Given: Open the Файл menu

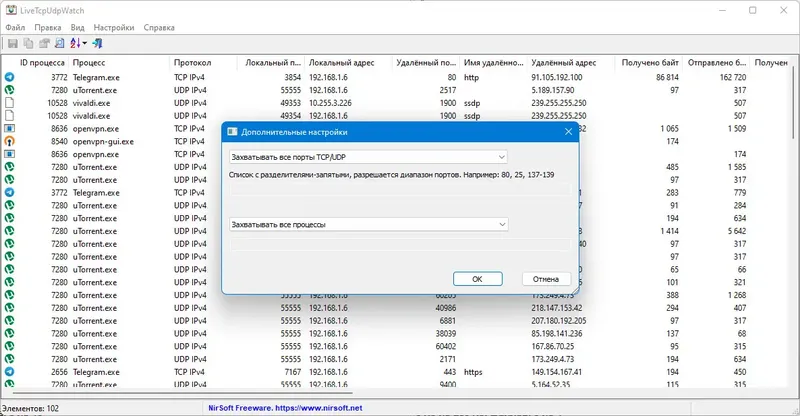Looking at the screenshot, I should click(15, 28).
